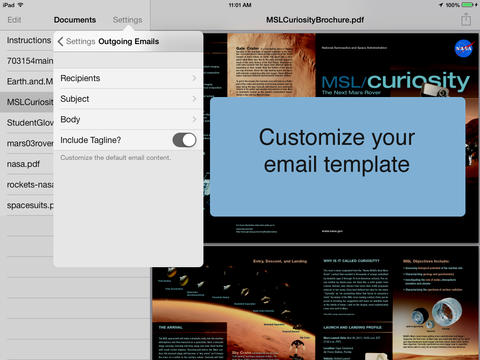Tap the blue Customize email template banner

[337, 157]
